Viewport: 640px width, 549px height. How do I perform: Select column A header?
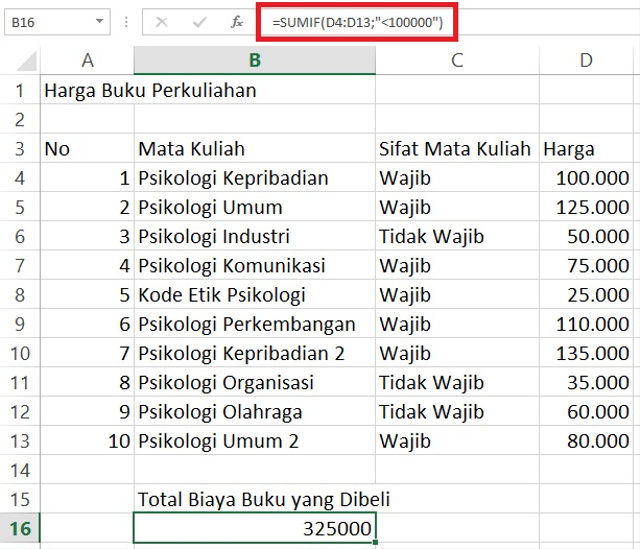(87, 60)
